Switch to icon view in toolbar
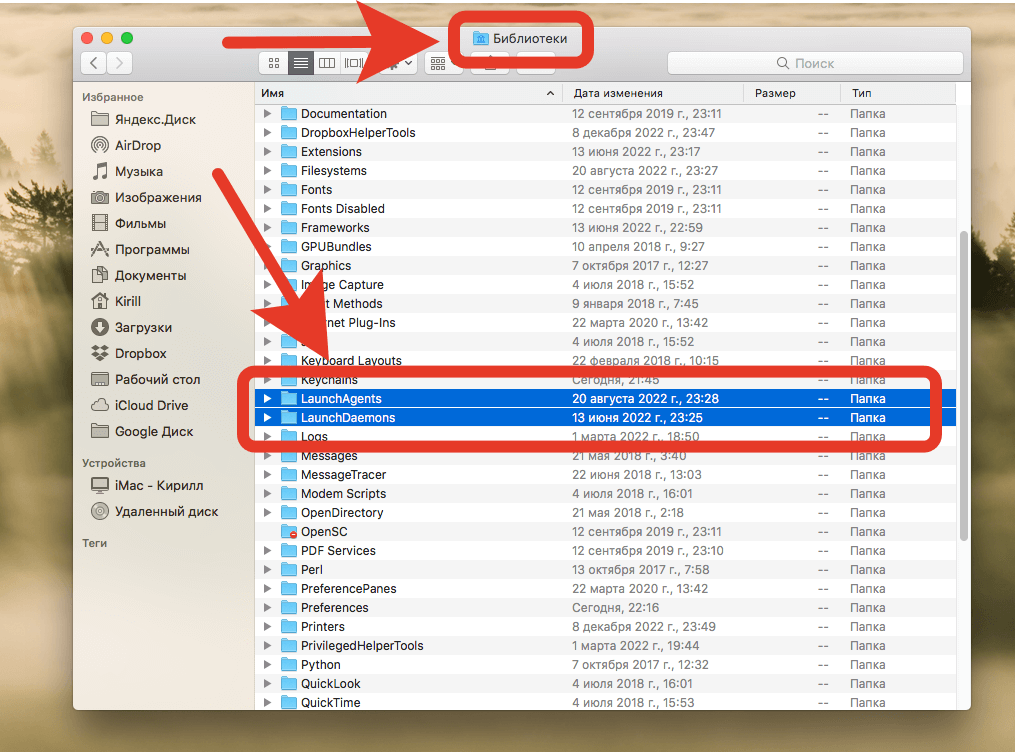Screen dimensions: 1015x752 coord(274,63)
